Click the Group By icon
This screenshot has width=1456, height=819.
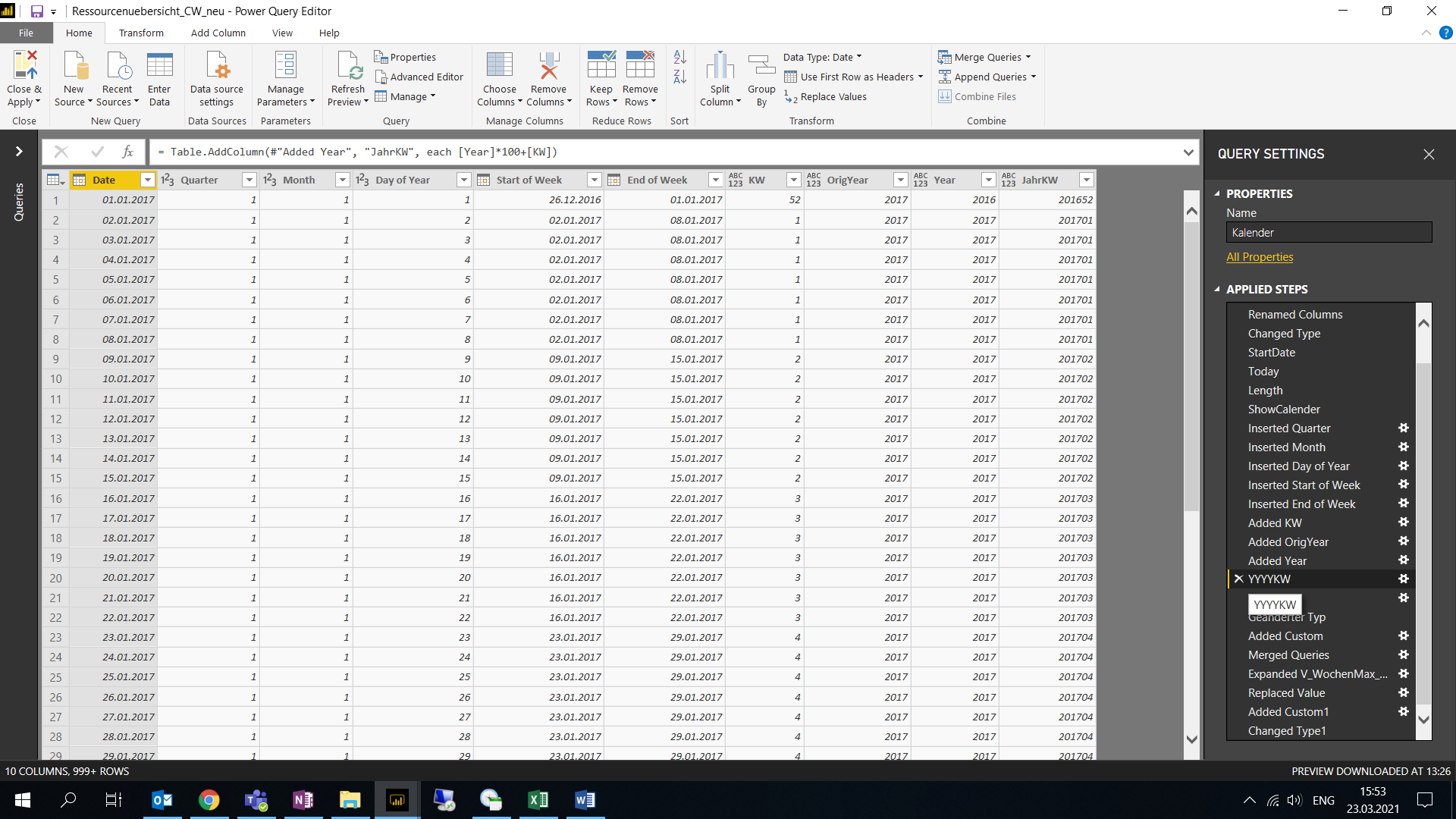[761, 66]
